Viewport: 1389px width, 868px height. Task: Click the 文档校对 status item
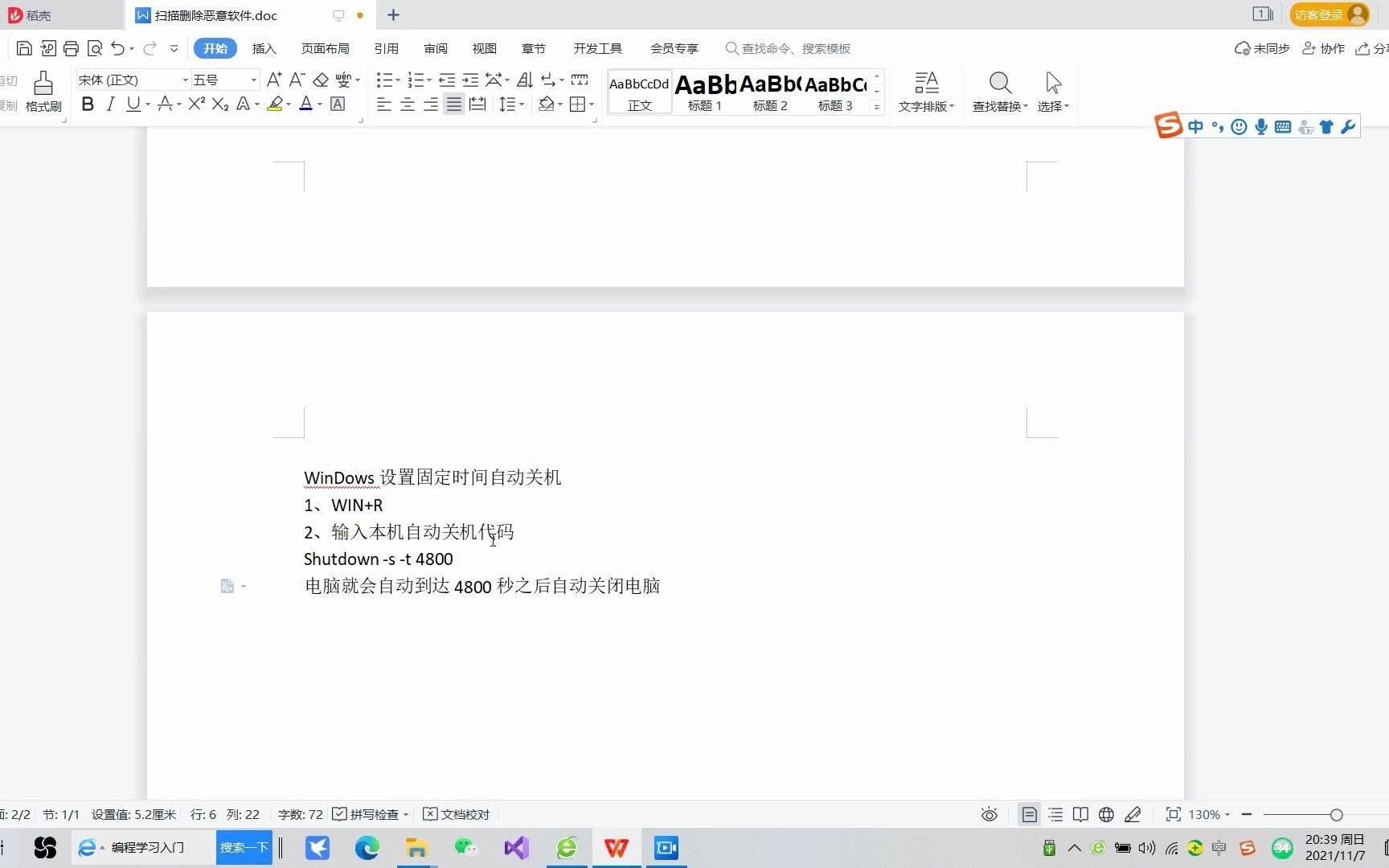[457, 814]
